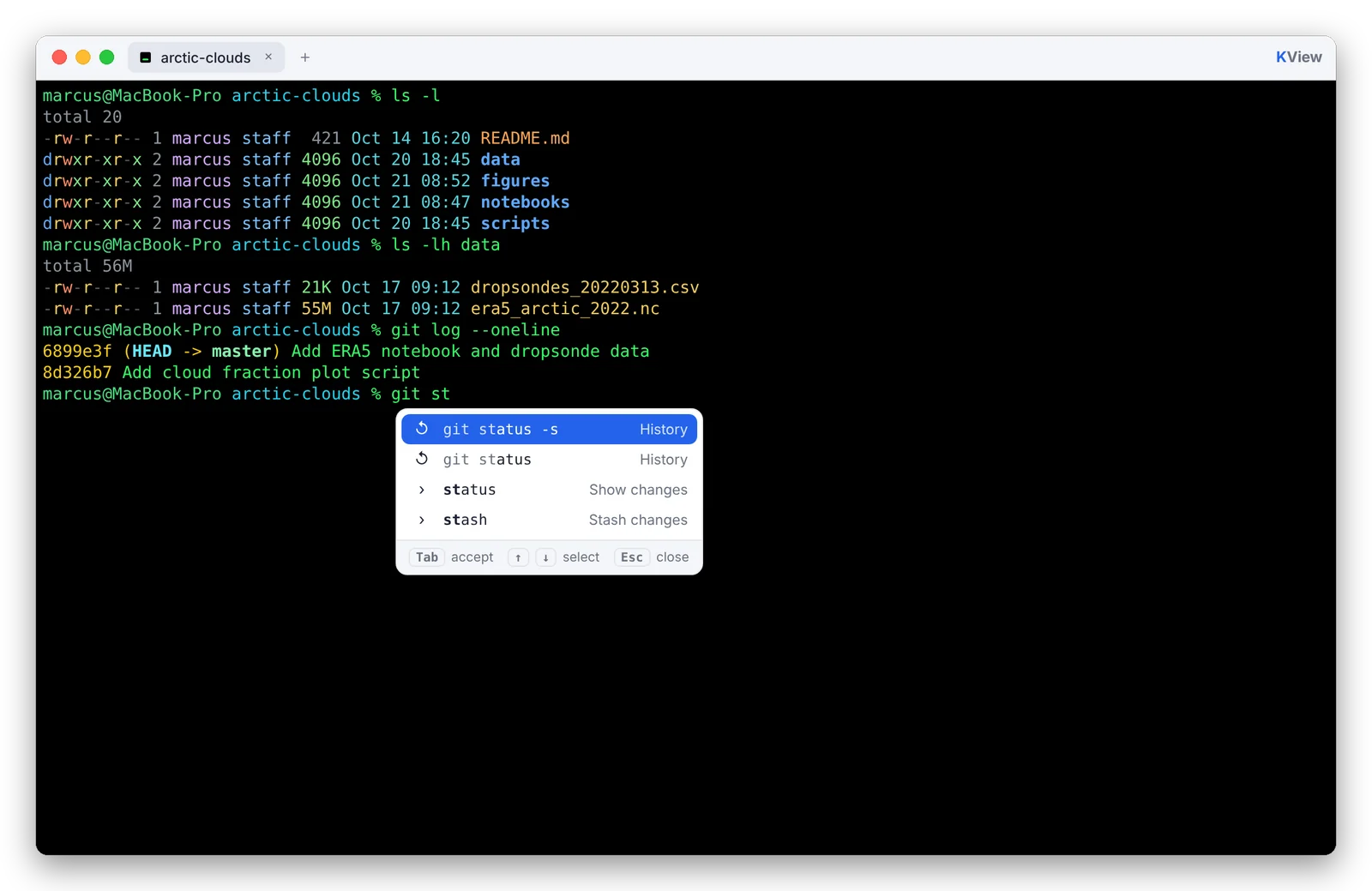The height and width of the screenshot is (891, 1372).
Task: Expand the 'stash' Stash changes suggestion chevron
Action: click(x=422, y=520)
